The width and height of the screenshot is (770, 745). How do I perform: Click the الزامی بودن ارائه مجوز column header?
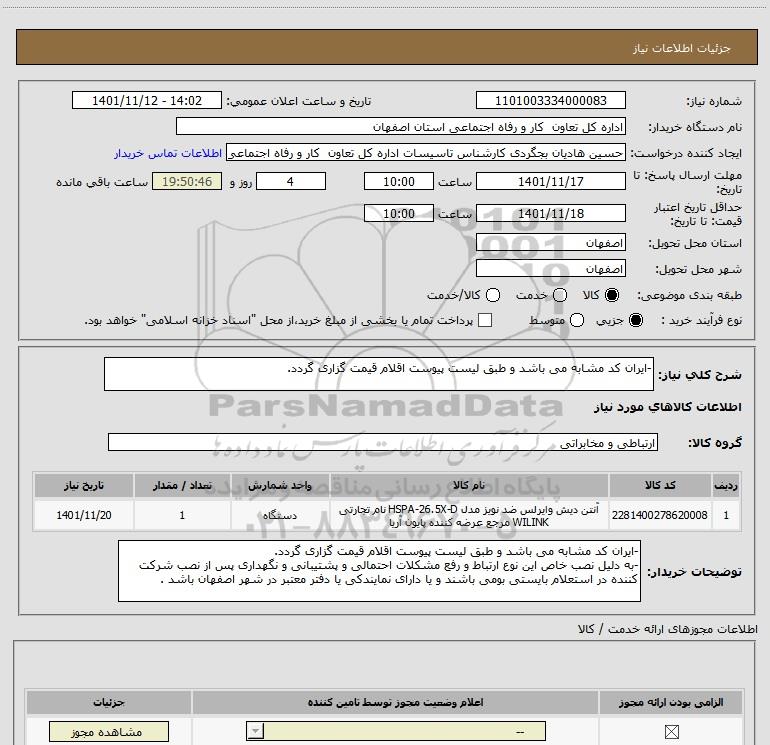click(671, 703)
